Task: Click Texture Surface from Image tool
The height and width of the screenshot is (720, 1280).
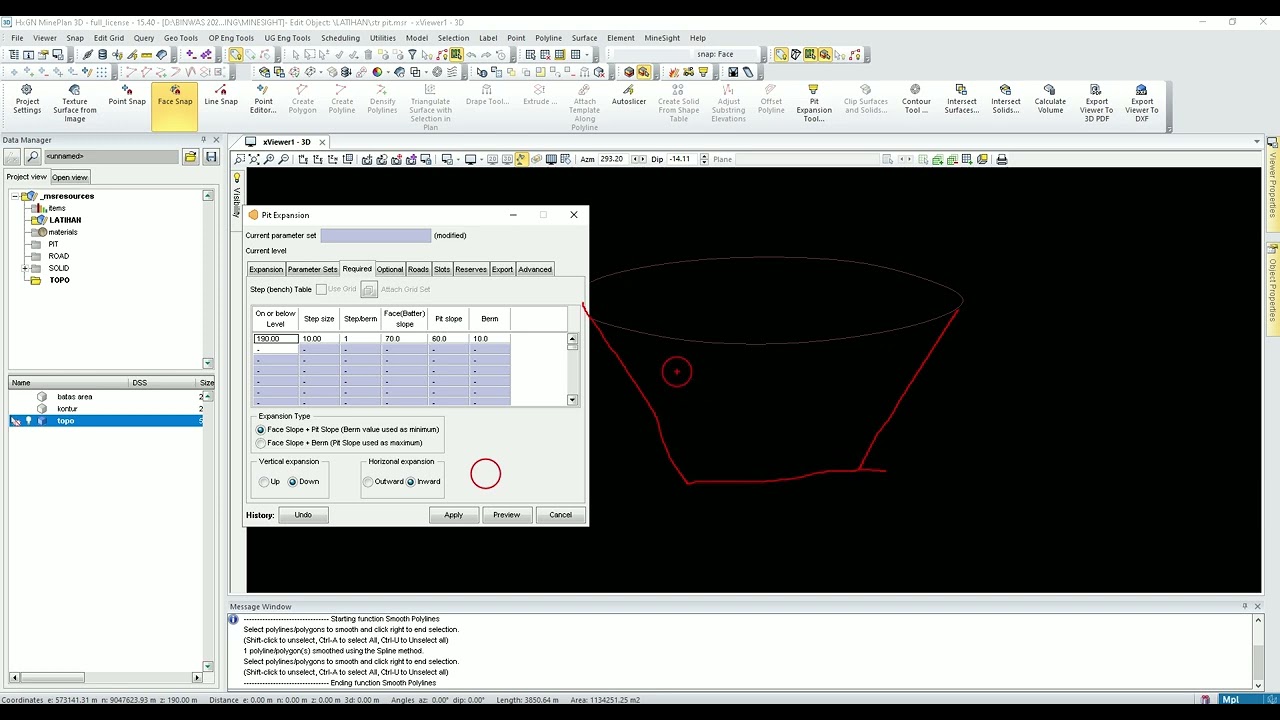Action: pyautogui.click(x=75, y=104)
